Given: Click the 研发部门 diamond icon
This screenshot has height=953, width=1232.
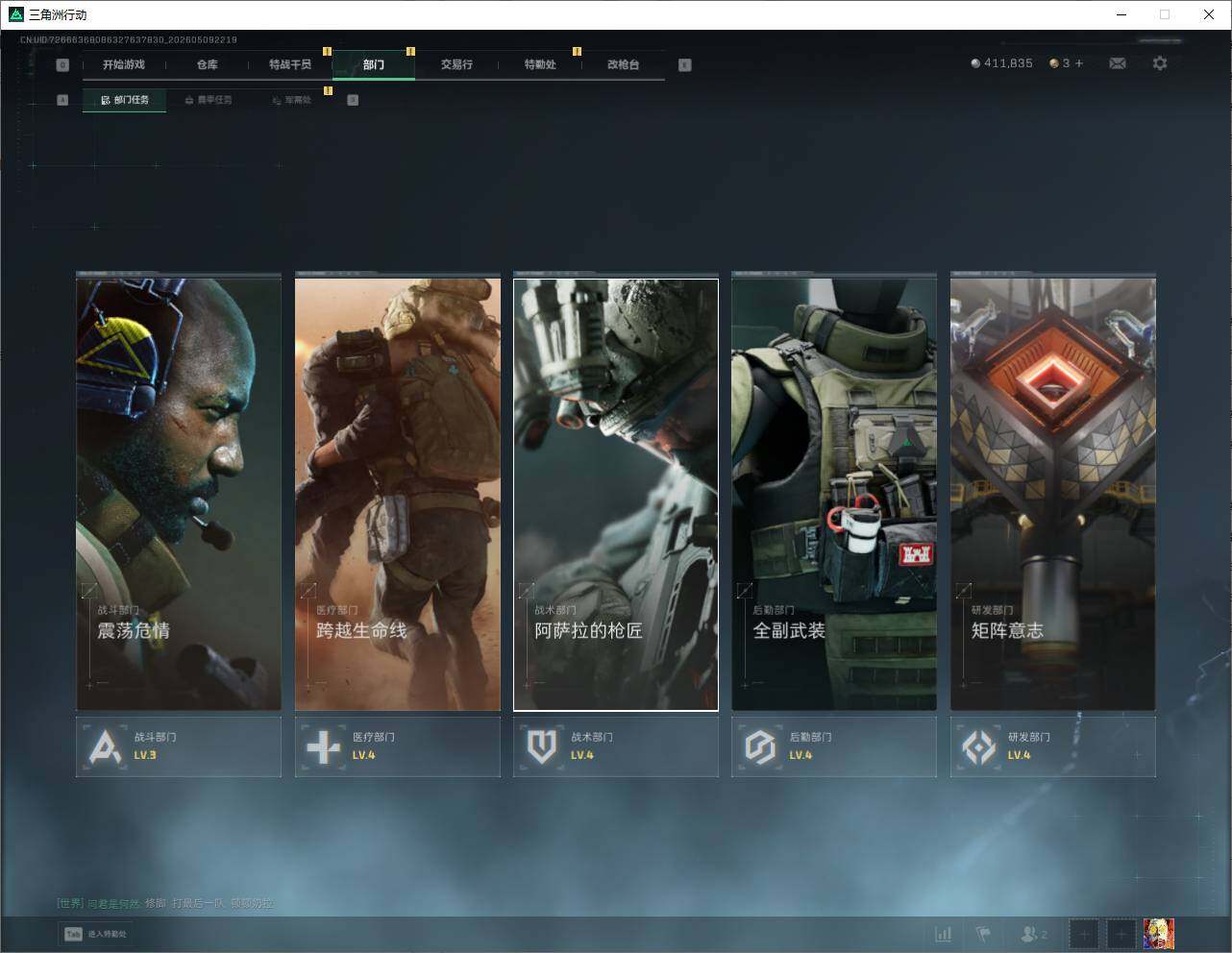Looking at the screenshot, I should (979, 746).
